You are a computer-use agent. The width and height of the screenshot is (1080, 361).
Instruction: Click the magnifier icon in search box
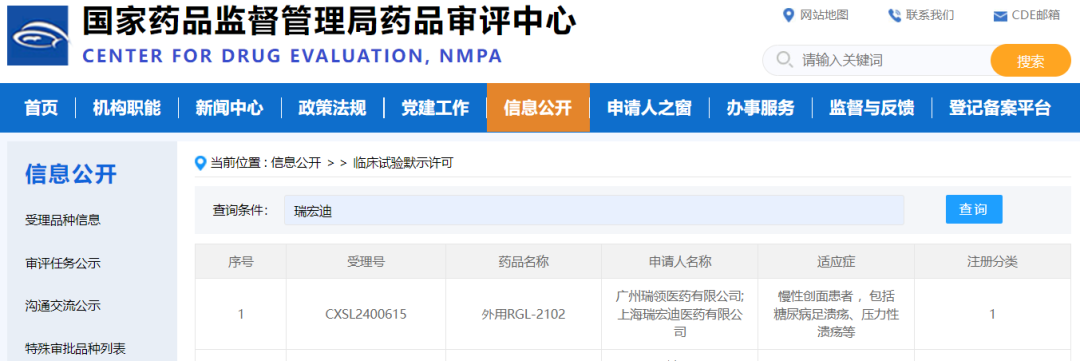point(784,60)
